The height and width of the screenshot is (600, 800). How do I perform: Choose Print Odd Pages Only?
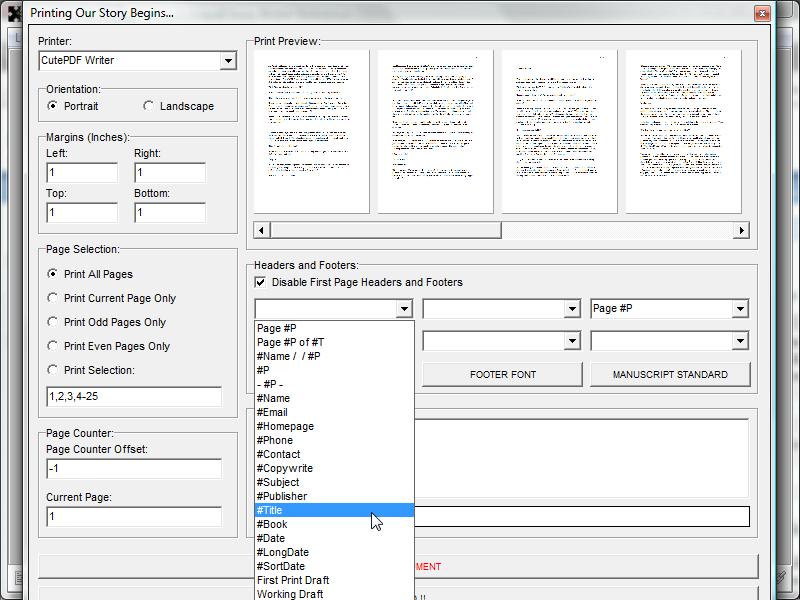point(53,322)
